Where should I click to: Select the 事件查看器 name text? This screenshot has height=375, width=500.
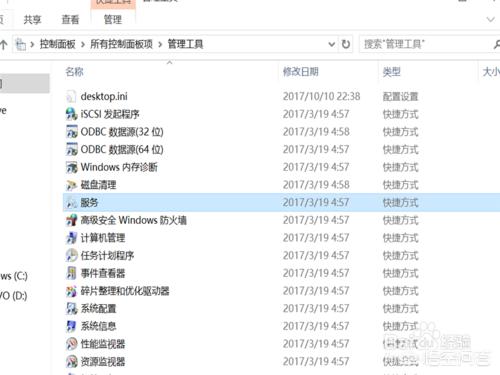[103, 273]
